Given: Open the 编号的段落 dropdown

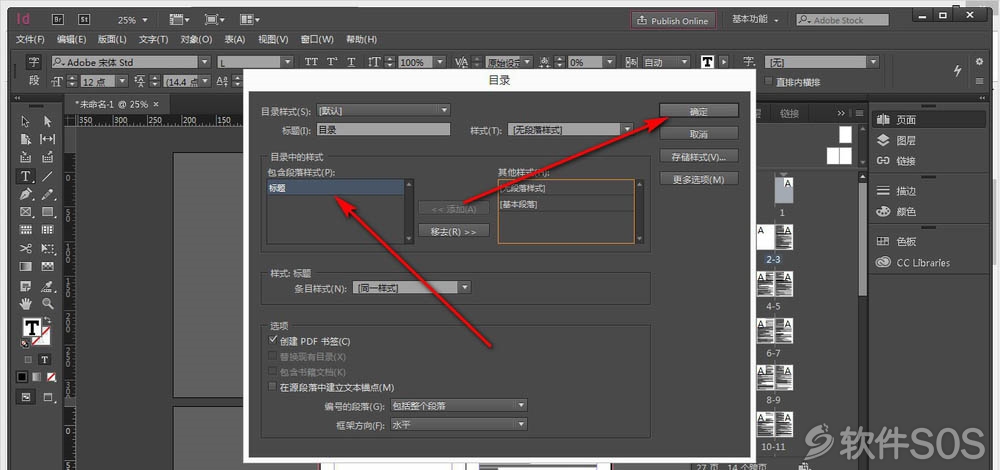Looking at the screenshot, I should [x=459, y=405].
